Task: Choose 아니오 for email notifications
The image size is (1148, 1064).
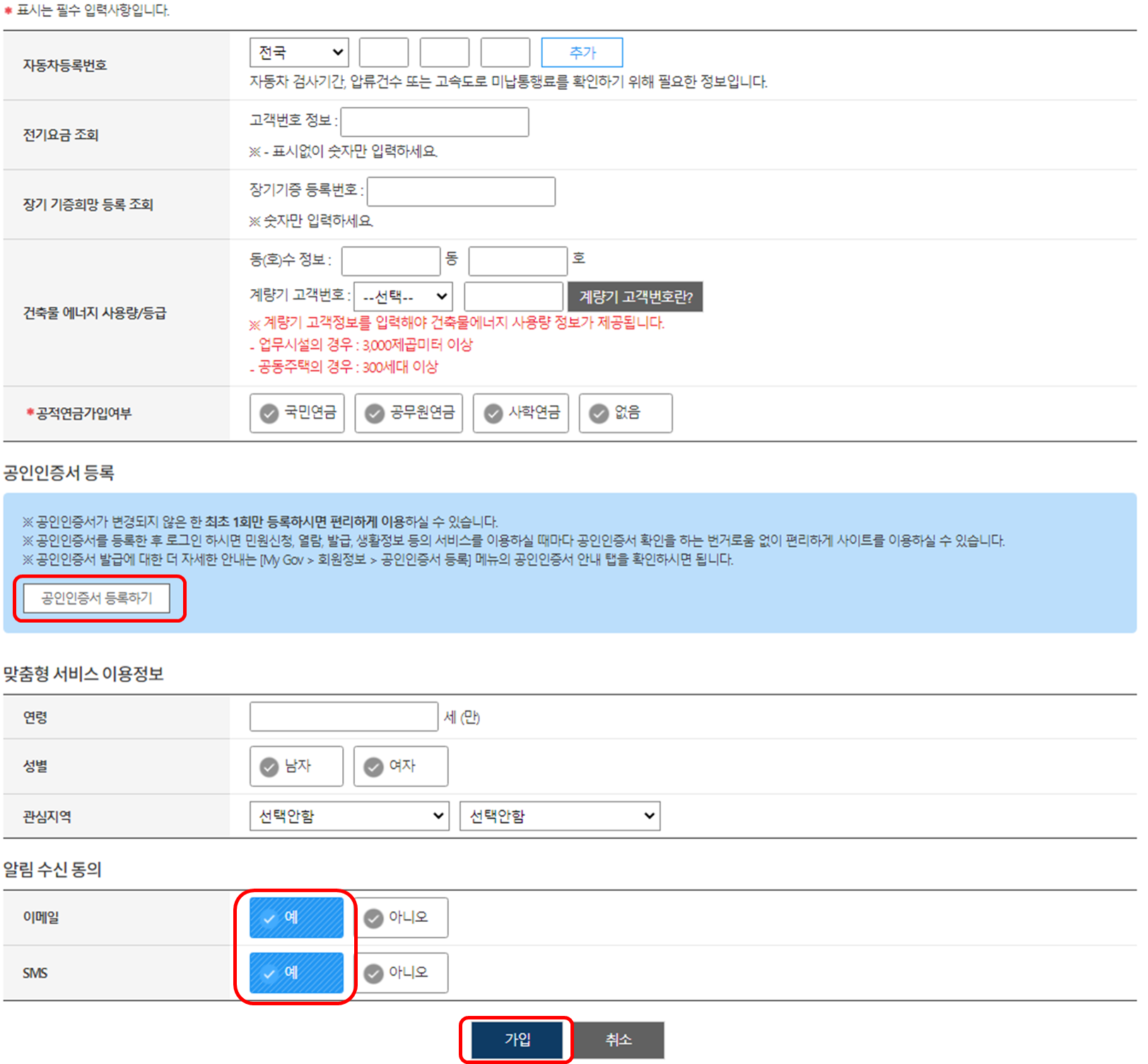Action: pos(401,918)
